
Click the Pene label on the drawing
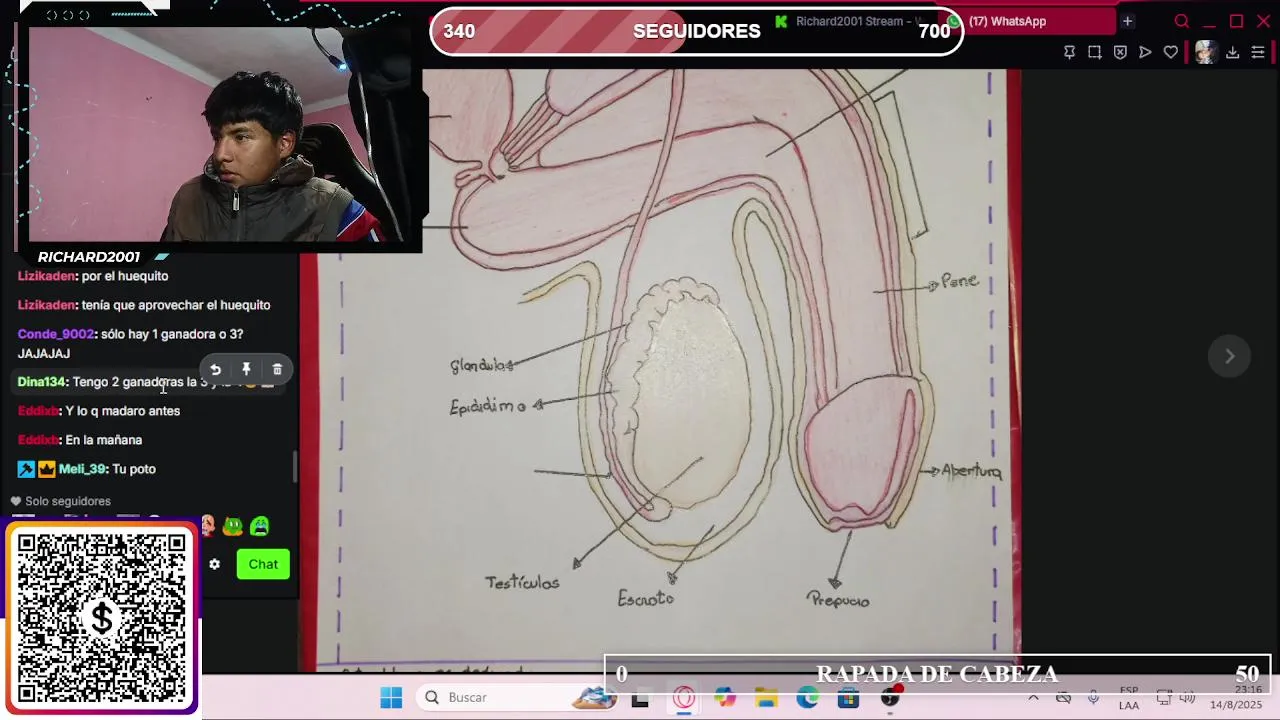point(959,282)
